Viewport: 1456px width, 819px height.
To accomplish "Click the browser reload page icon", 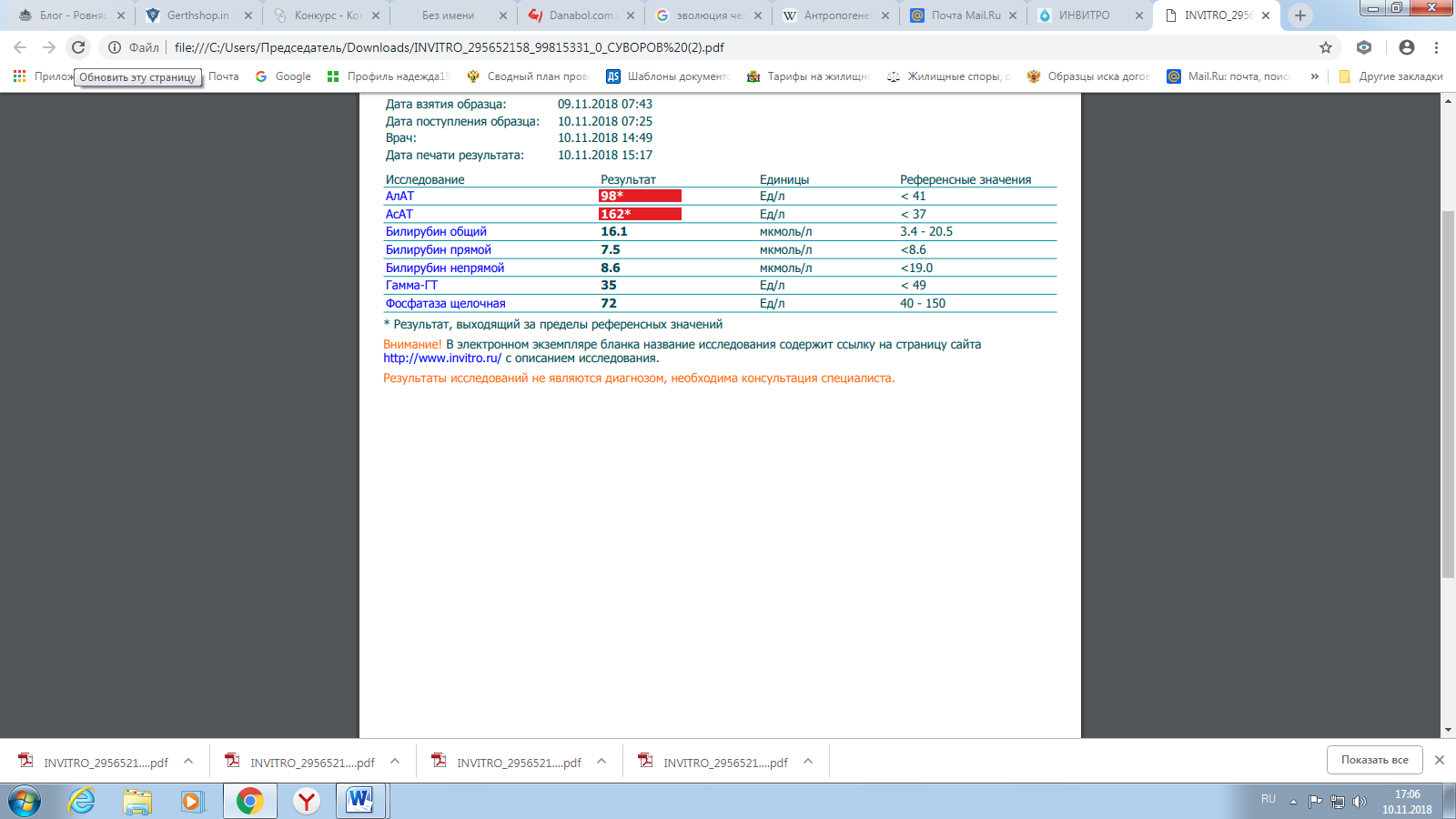I will pos(78,47).
